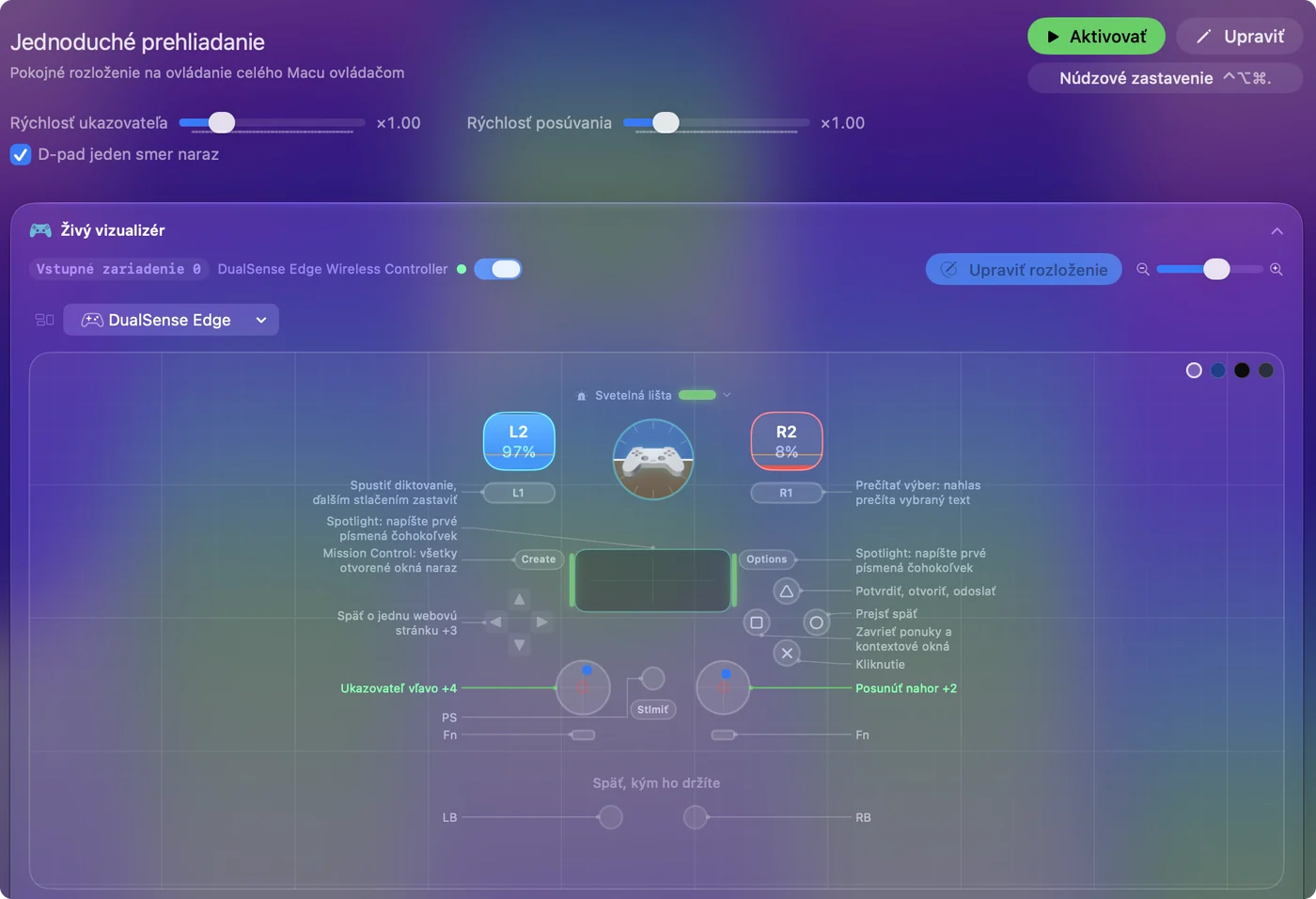
Task: Click the layout view icon beside DualSense Edge
Action: [44, 320]
